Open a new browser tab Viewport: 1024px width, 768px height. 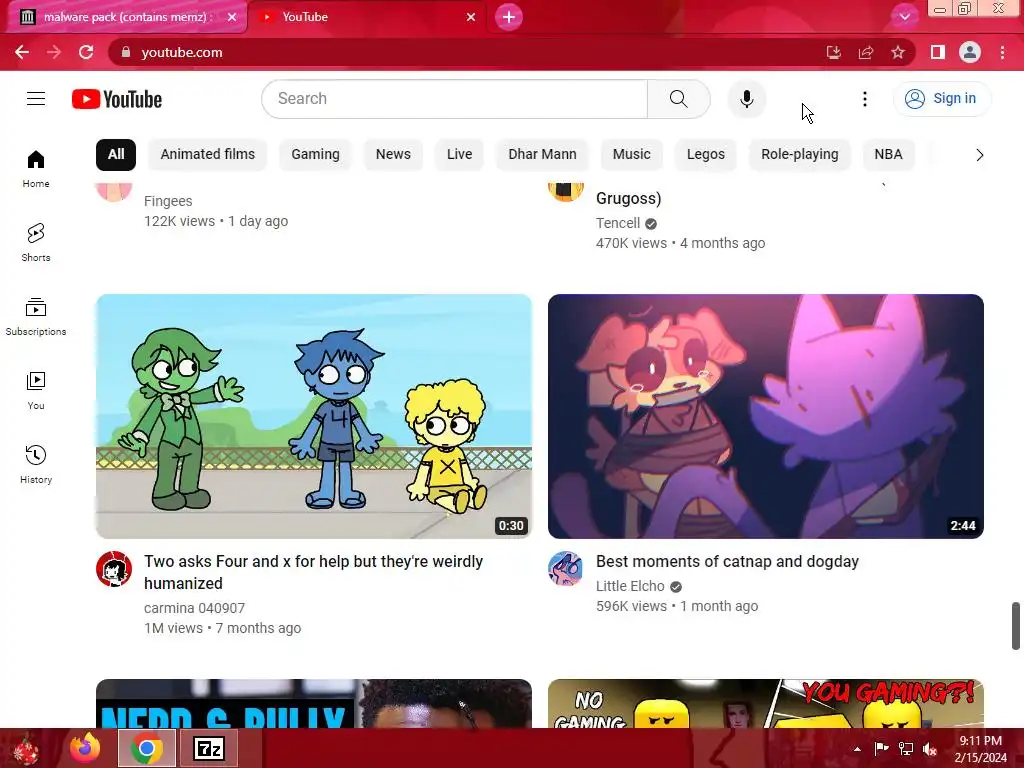pos(509,17)
